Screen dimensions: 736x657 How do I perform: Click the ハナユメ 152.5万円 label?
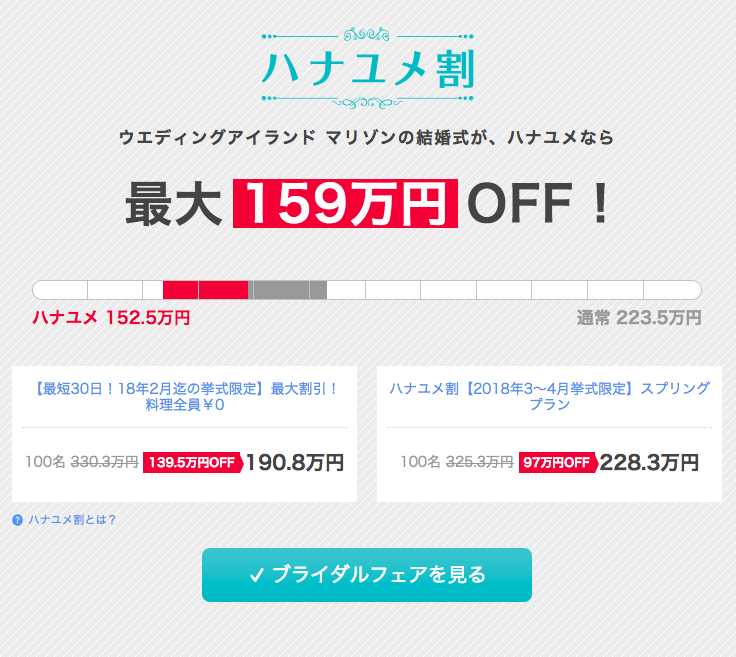[x=111, y=318]
